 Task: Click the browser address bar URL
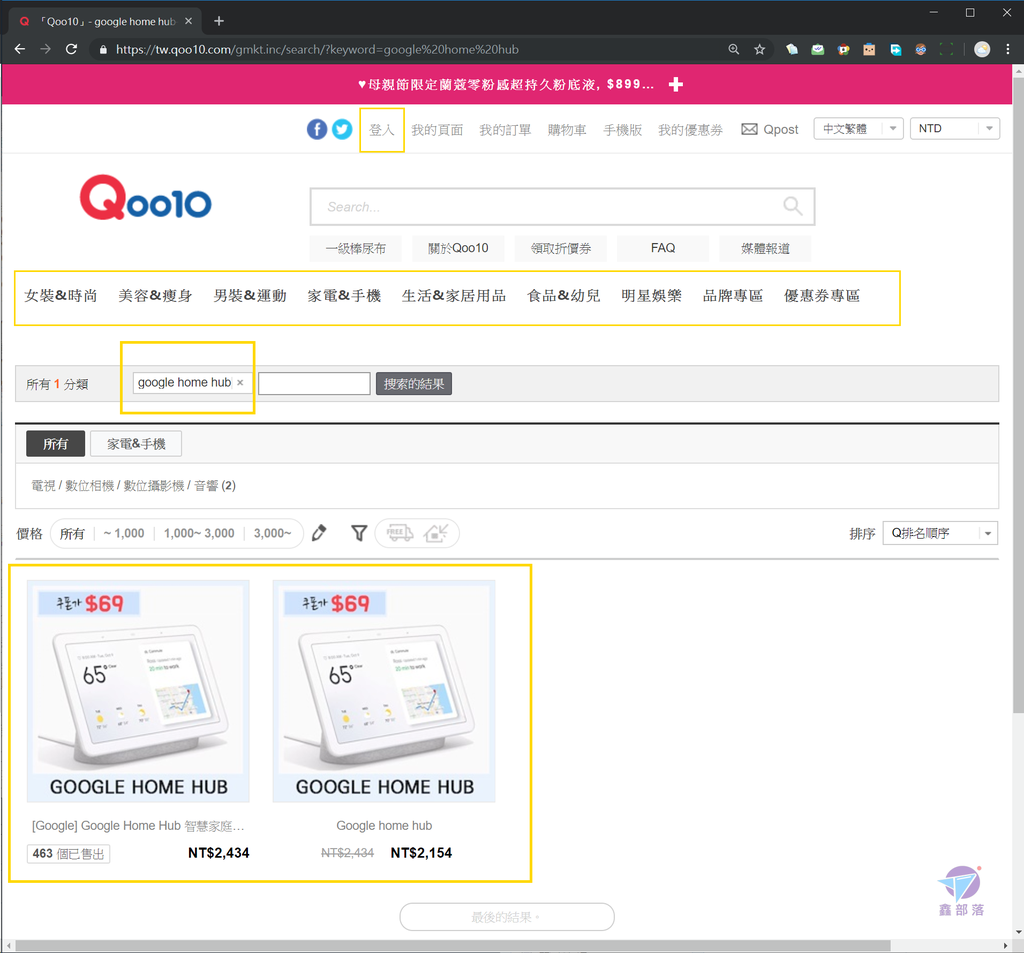[317, 50]
